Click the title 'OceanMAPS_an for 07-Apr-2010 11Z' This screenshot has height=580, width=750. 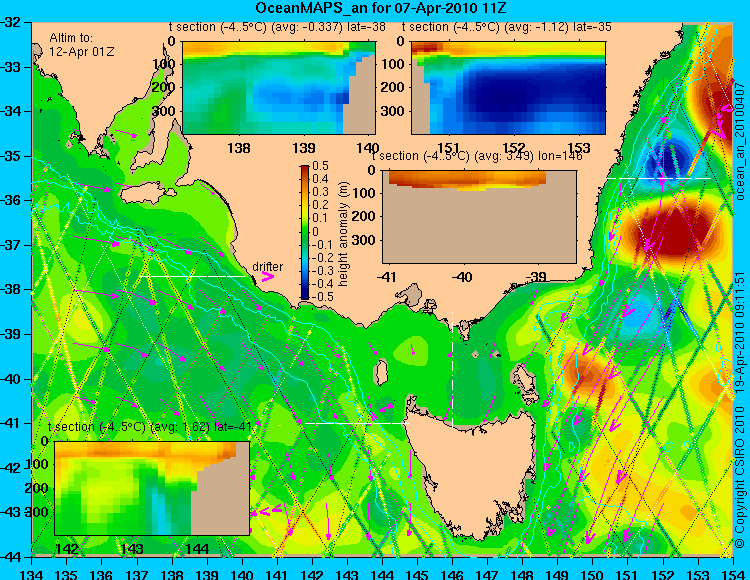point(380,8)
